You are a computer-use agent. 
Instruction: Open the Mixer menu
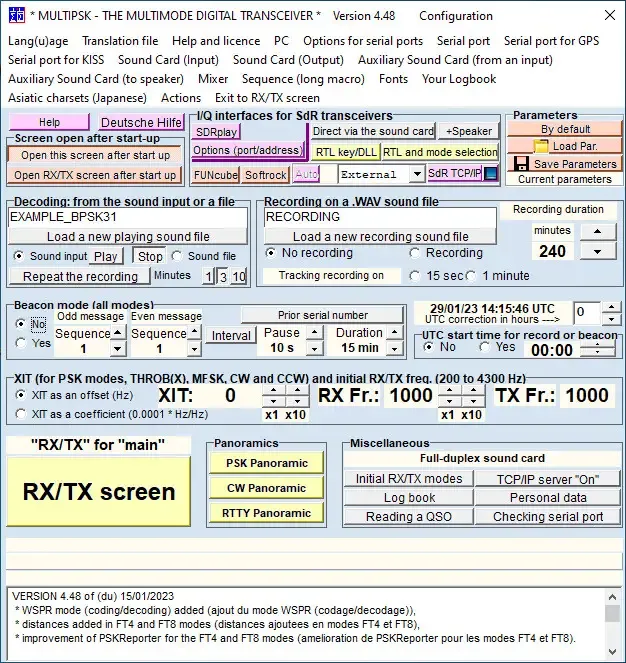(213, 79)
